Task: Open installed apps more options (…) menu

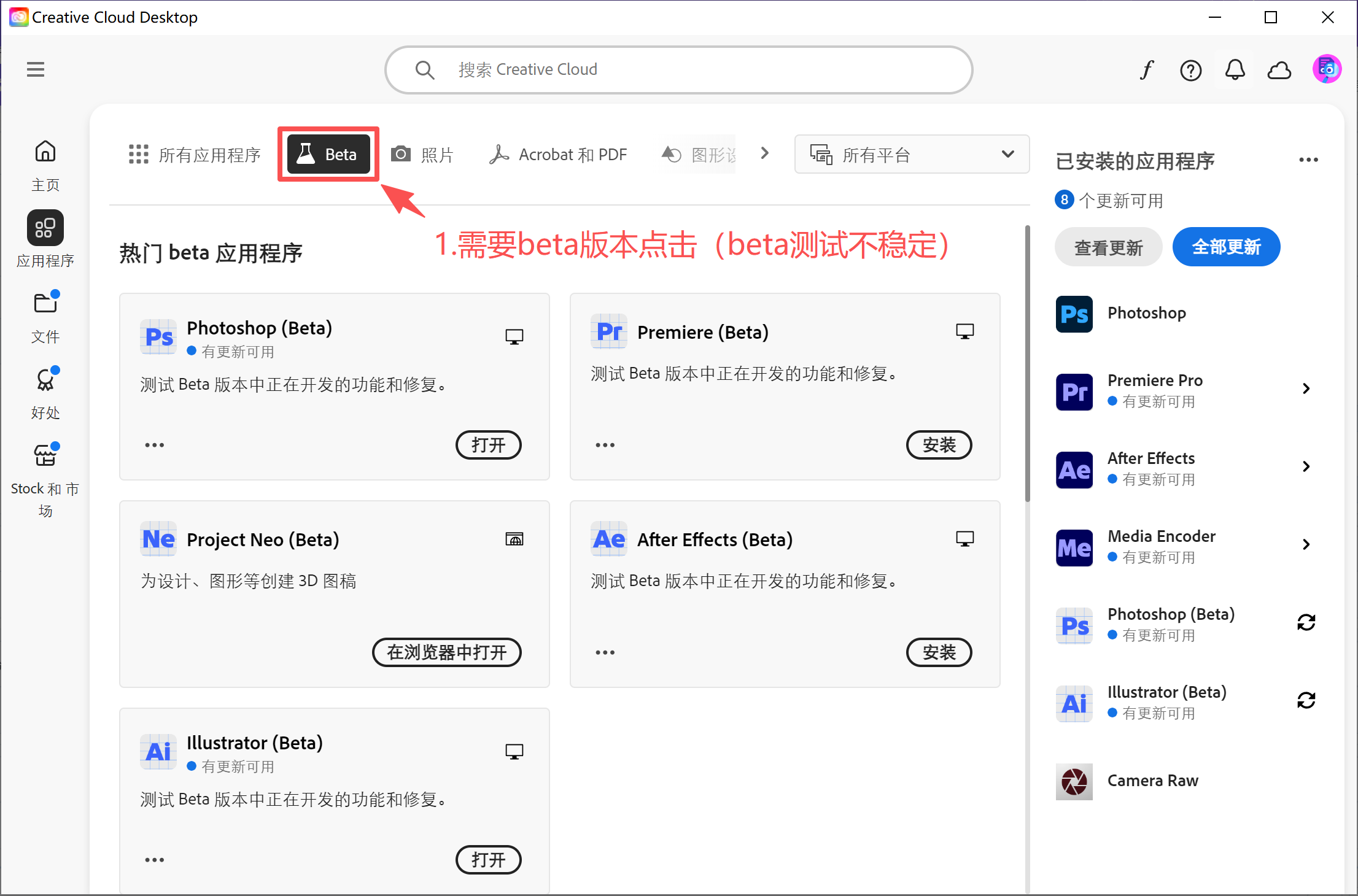Action: [x=1308, y=160]
